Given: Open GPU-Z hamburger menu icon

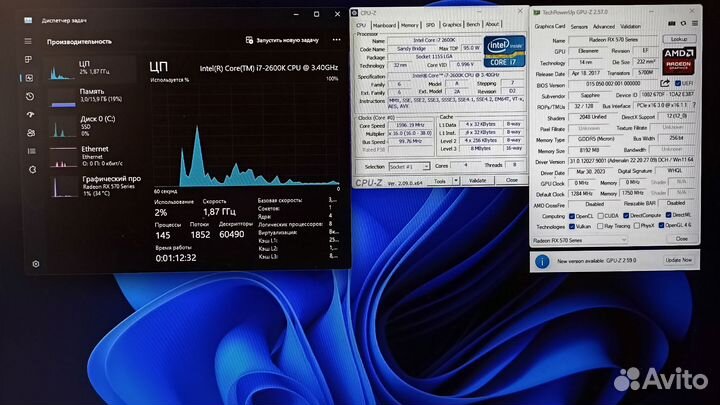Looking at the screenshot, I should (695, 23).
